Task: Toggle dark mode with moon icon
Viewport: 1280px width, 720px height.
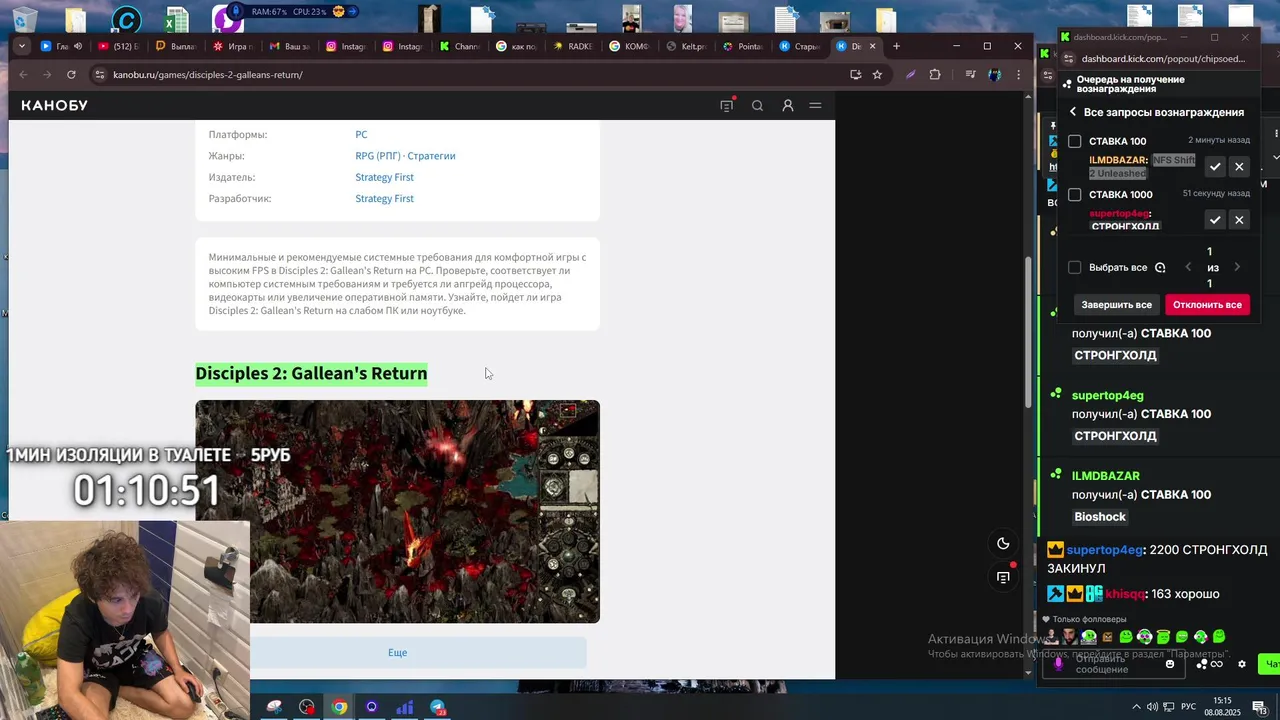Action: click(x=1003, y=543)
